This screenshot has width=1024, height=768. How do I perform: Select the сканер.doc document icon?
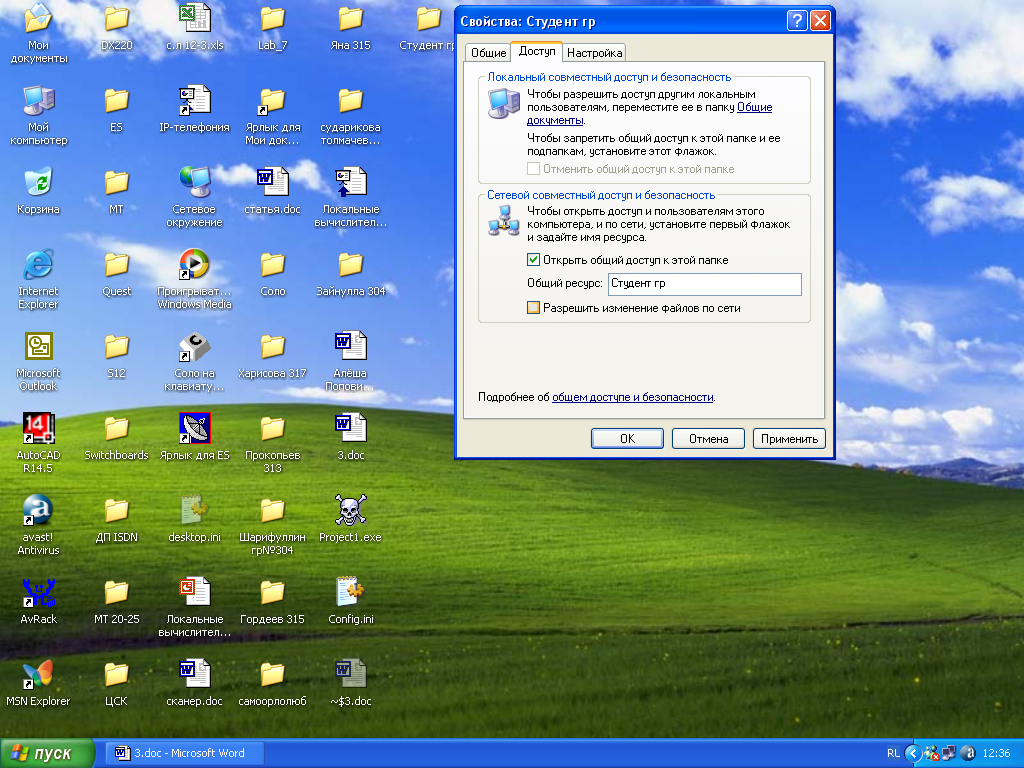(x=195, y=674)
